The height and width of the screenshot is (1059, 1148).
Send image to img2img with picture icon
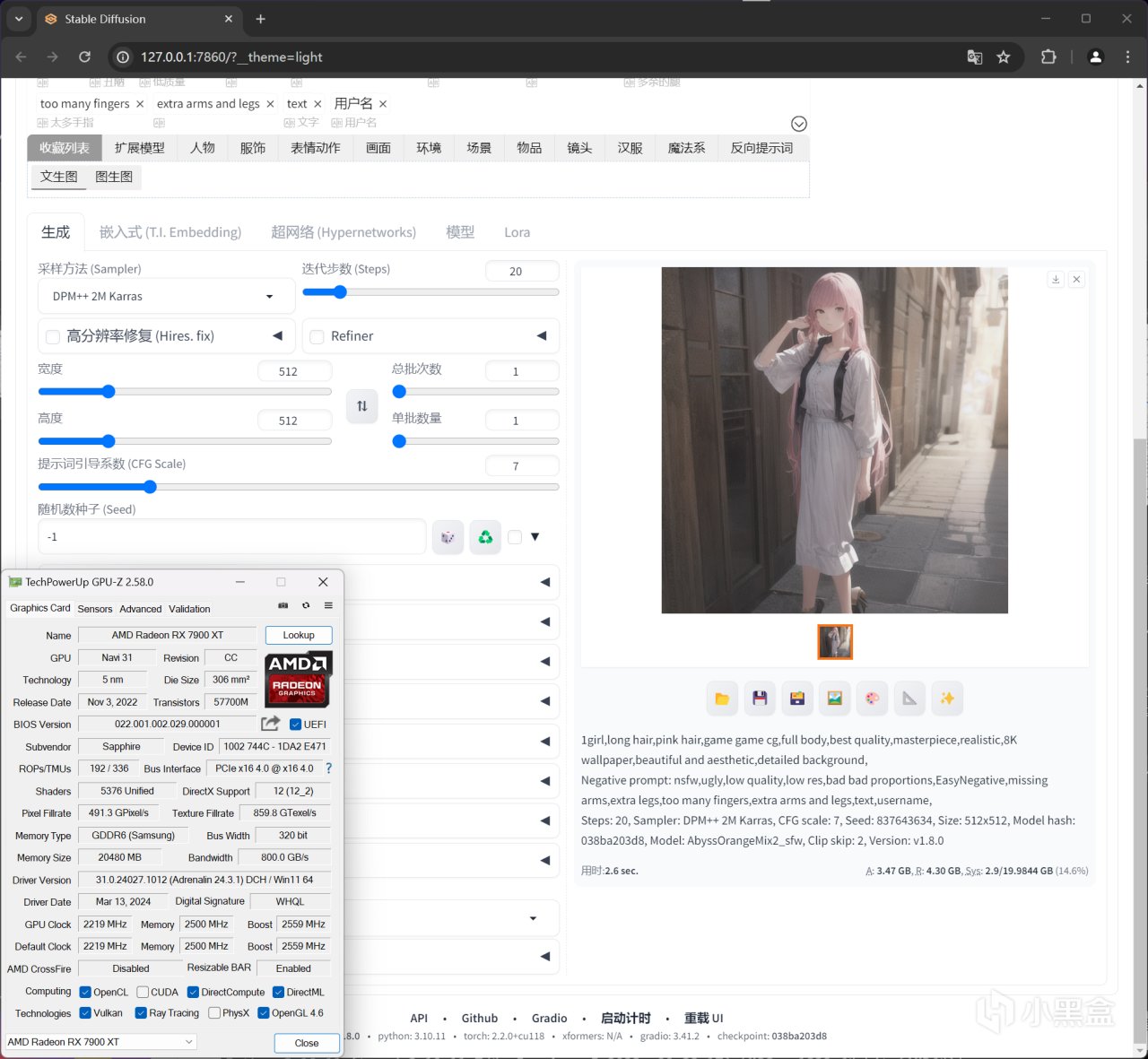(835, 699)
